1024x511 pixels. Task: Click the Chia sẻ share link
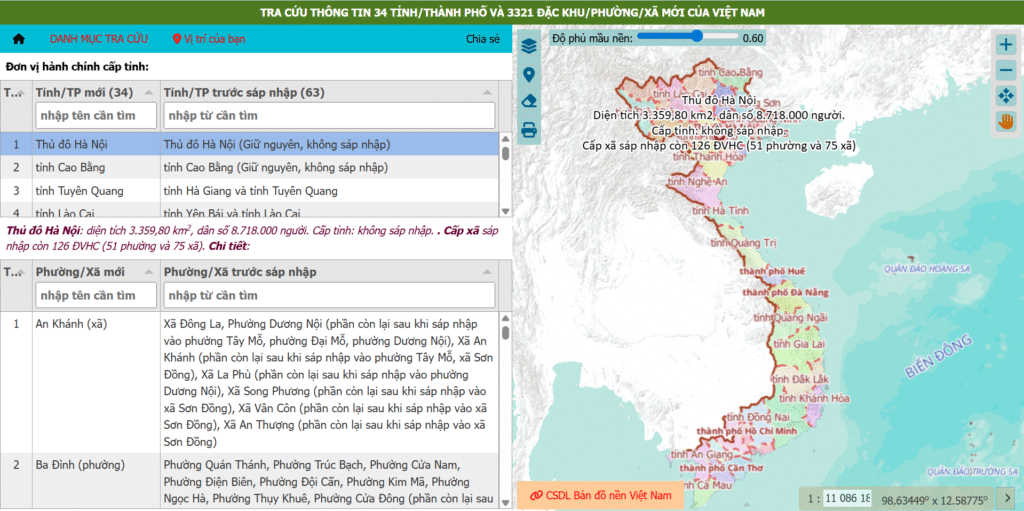482,39
